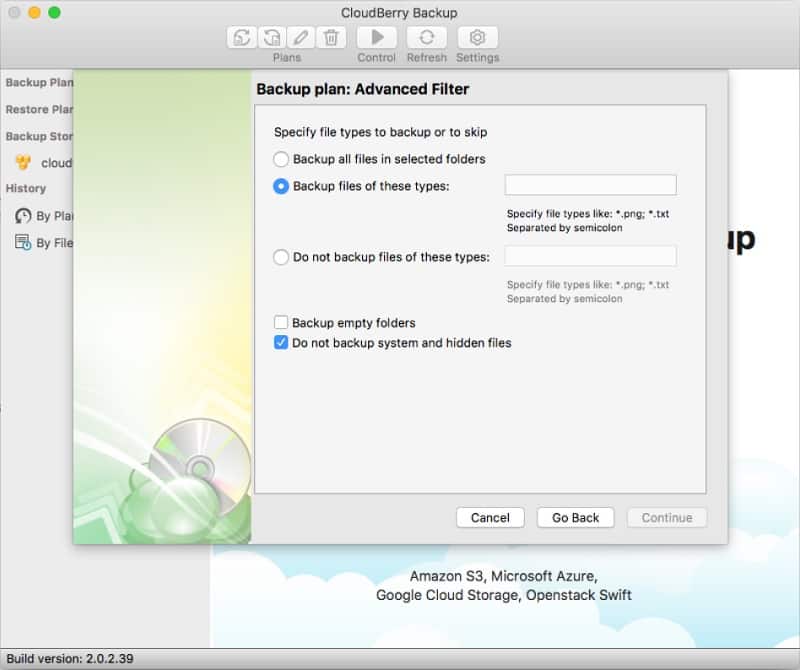Select Restore Plans in the sidebar
800x670 pixels.
pyautogui.click(x=39, y=110)
